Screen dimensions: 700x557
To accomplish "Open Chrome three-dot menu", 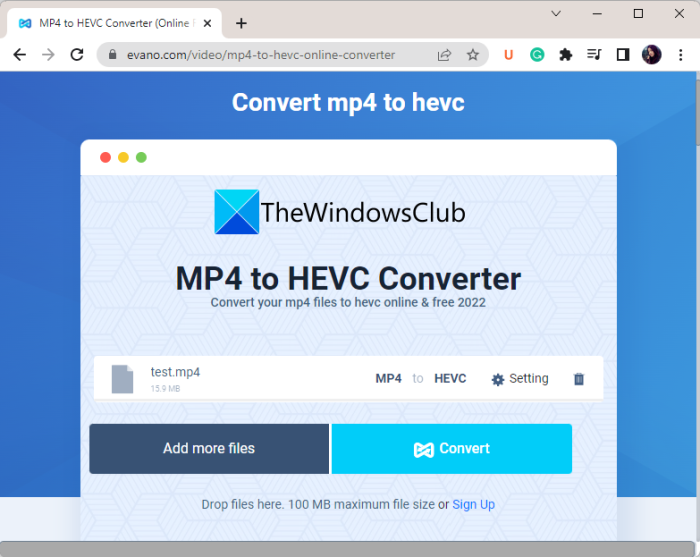I will (x=680, y=55).
